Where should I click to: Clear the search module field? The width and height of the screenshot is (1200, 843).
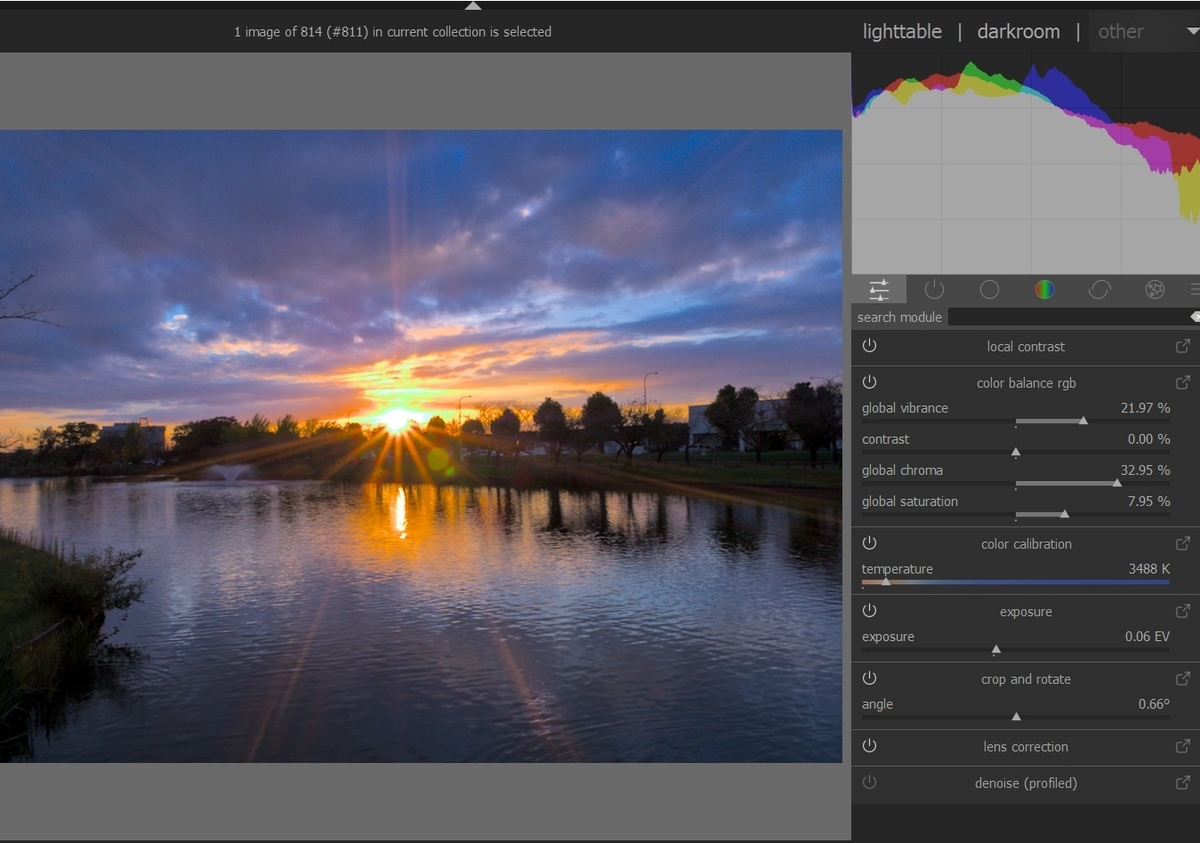coord(1195,317)
